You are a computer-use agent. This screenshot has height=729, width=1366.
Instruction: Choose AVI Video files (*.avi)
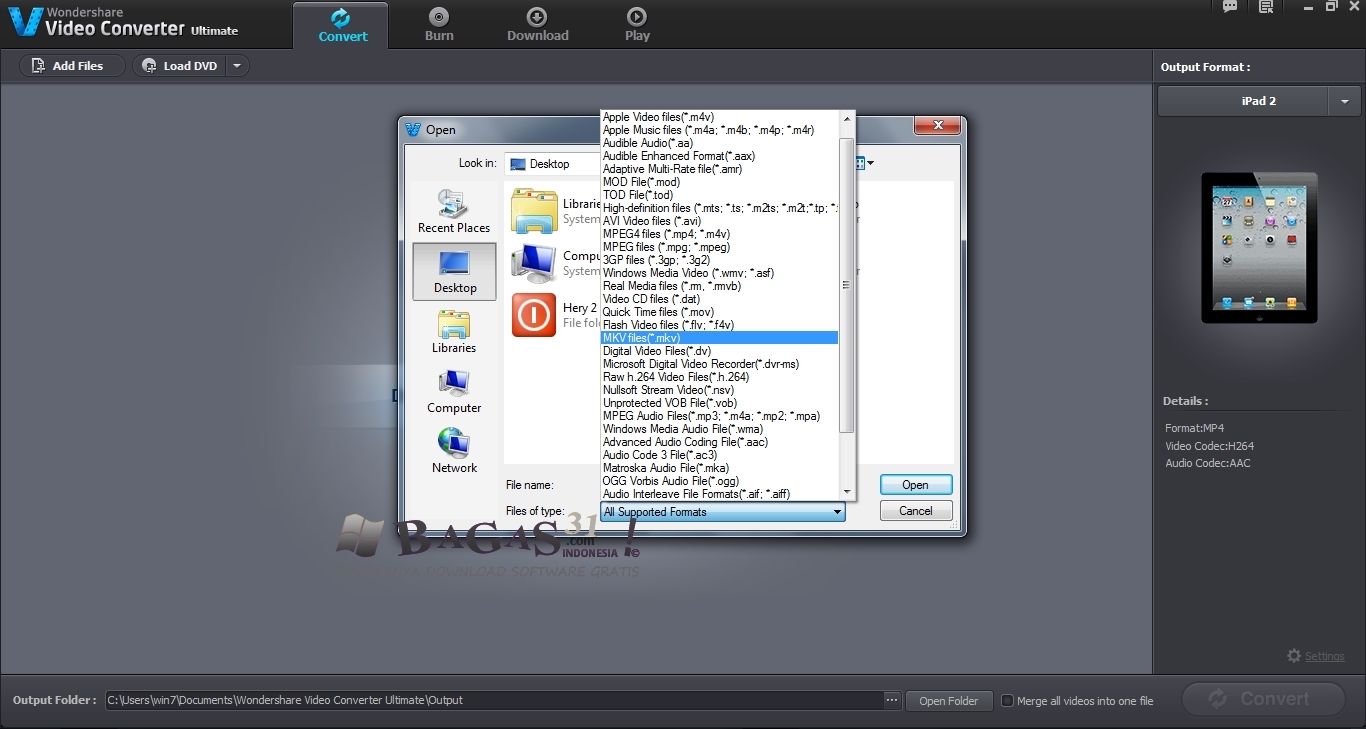719,221
